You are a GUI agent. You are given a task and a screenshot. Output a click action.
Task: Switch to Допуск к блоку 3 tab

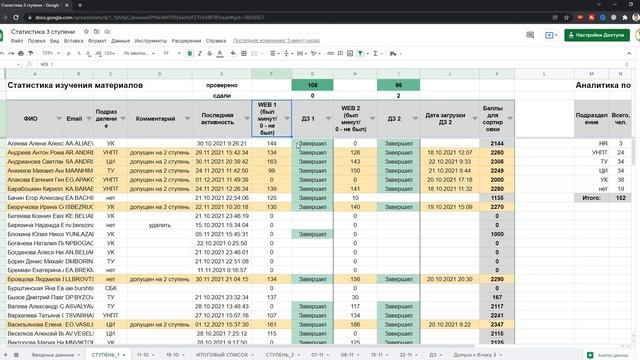478,355
